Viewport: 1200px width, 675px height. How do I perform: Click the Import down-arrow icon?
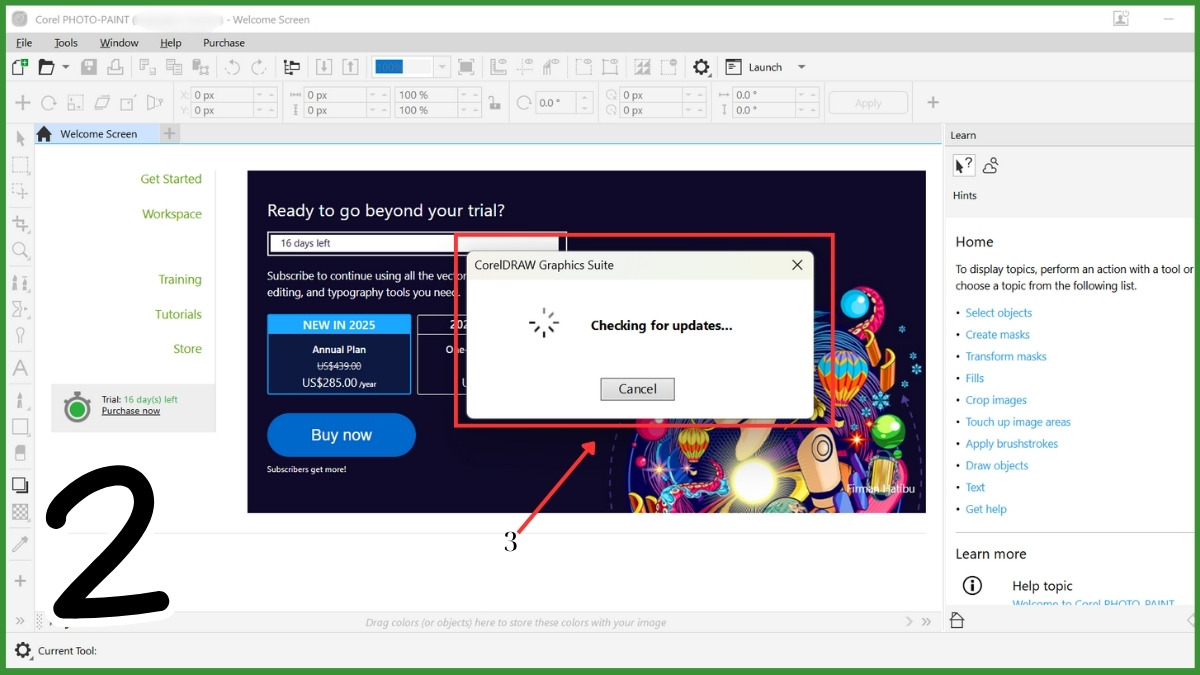point(324,67)
